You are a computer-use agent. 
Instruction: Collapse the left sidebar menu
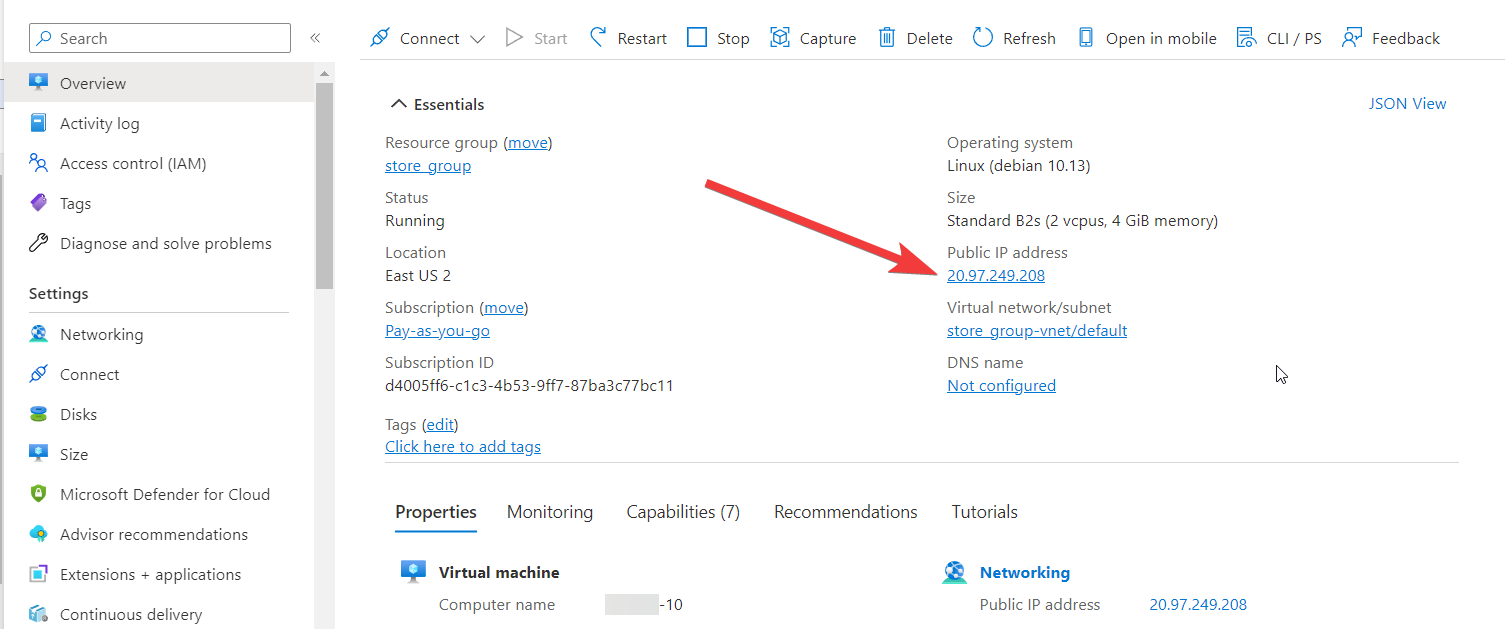click(315, 37)
